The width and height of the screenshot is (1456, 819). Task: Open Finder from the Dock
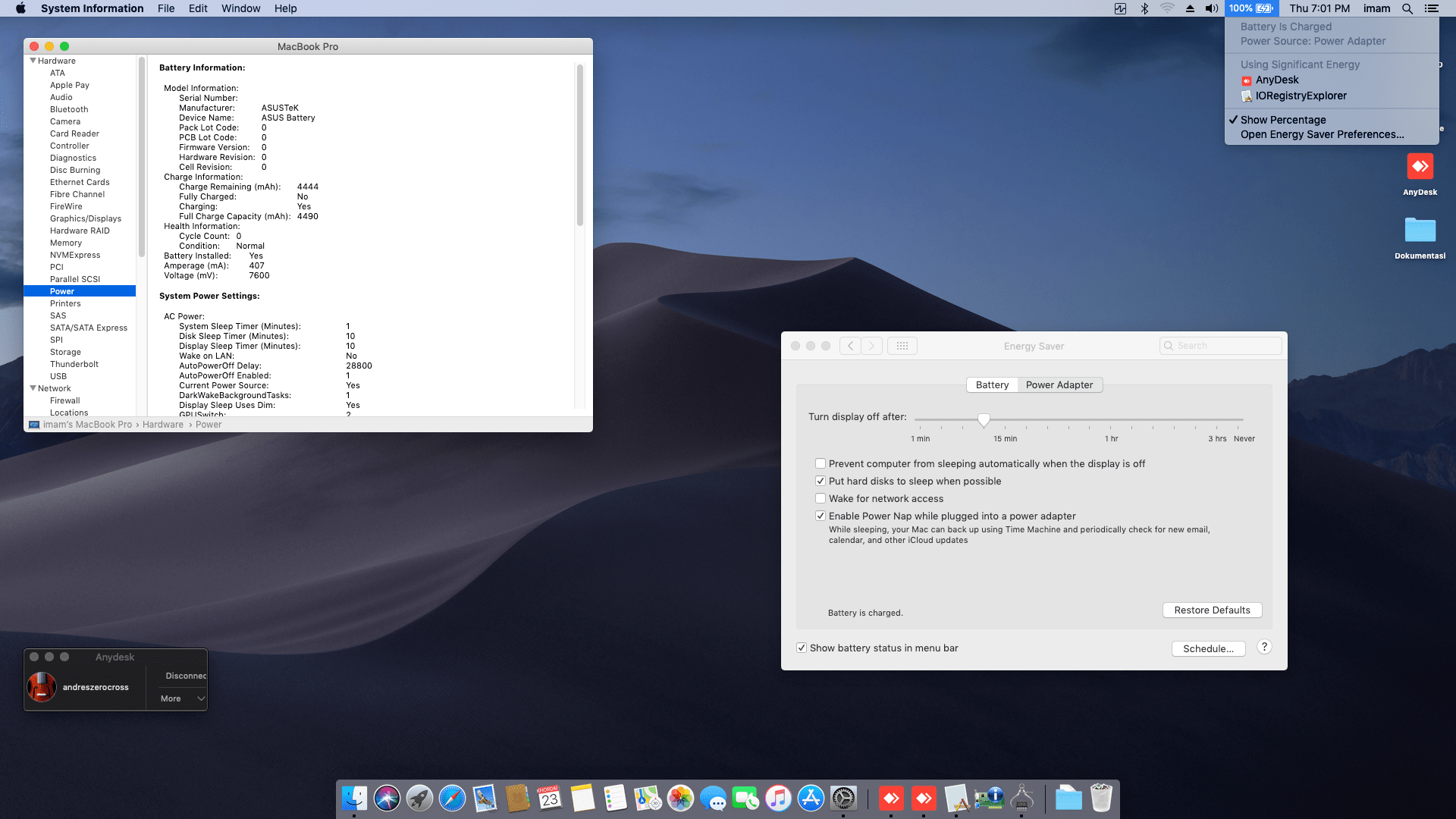pos(354,798)
